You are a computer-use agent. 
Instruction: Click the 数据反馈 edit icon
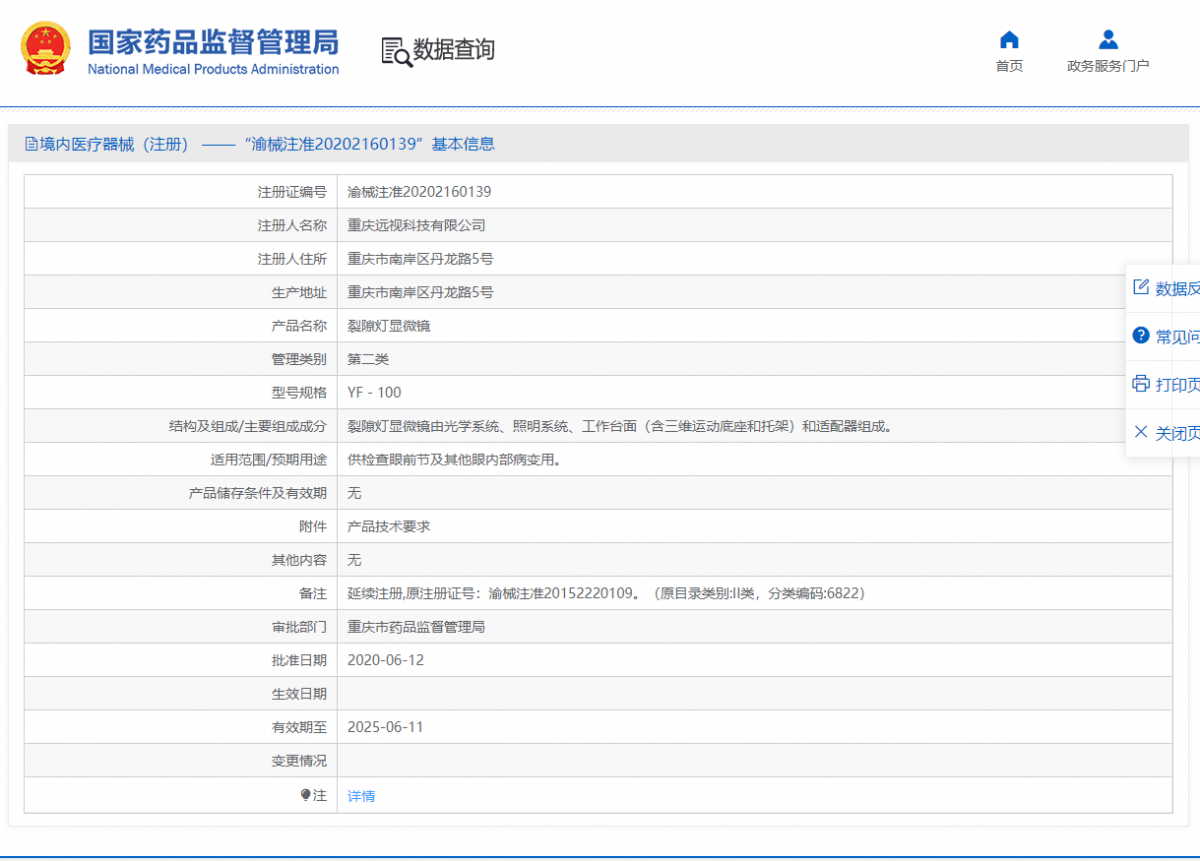point(1140,288)
